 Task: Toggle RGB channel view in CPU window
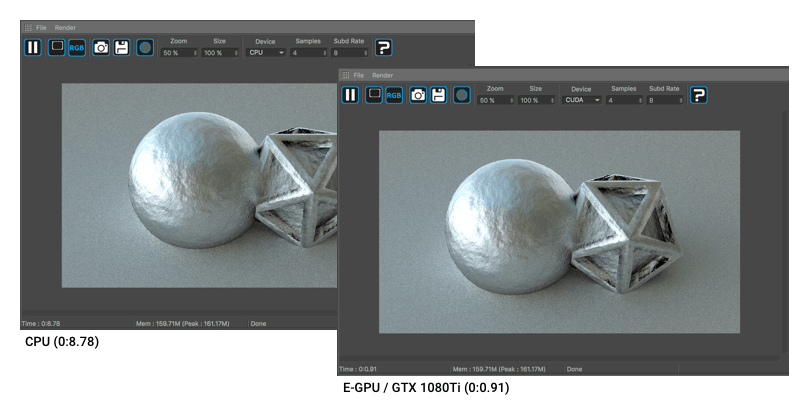pos(77,47)
